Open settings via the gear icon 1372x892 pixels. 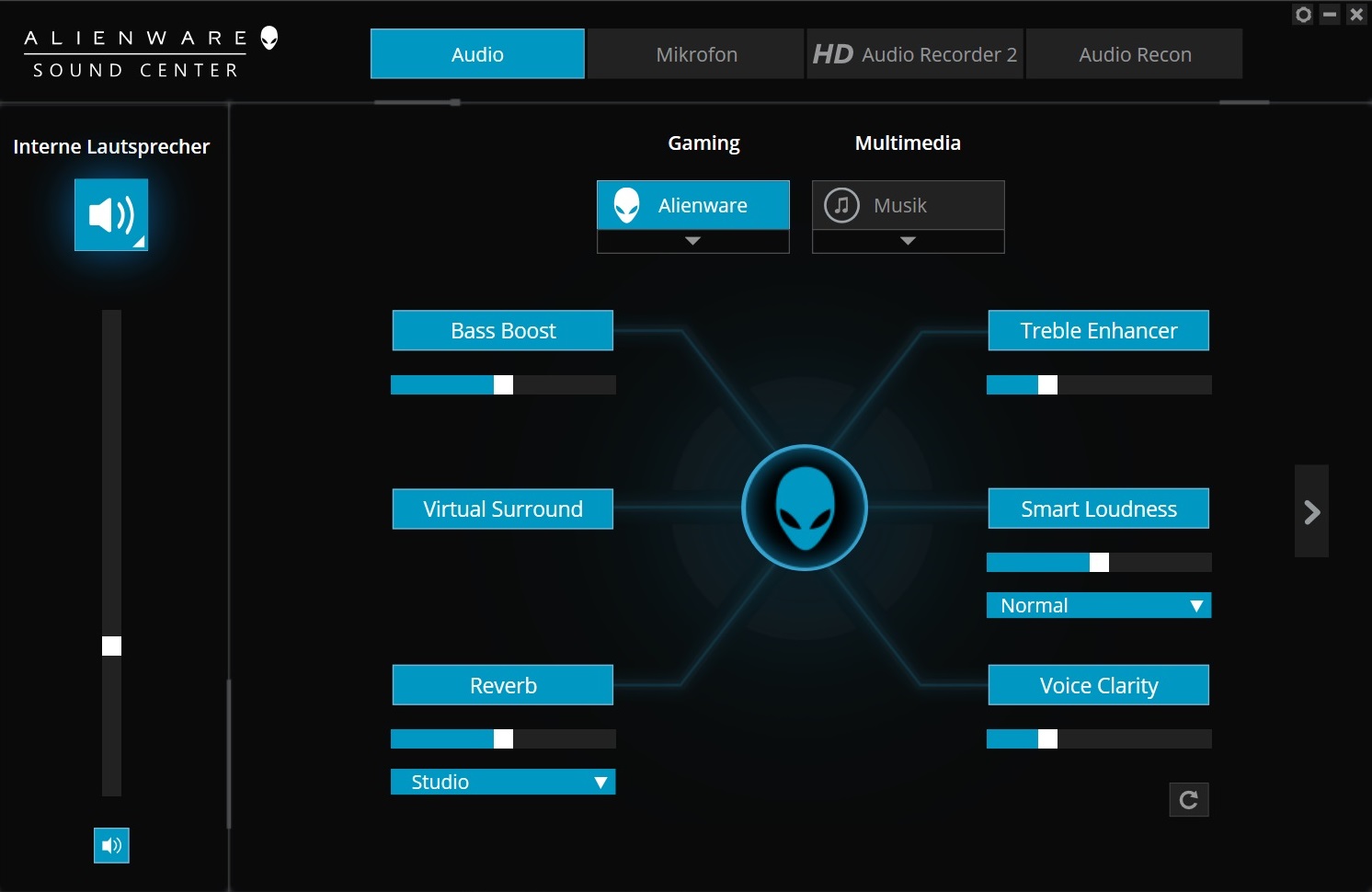coord(1303,15)
